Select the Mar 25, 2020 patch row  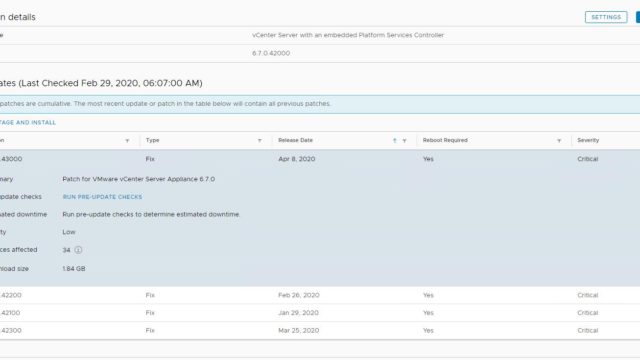320,330
